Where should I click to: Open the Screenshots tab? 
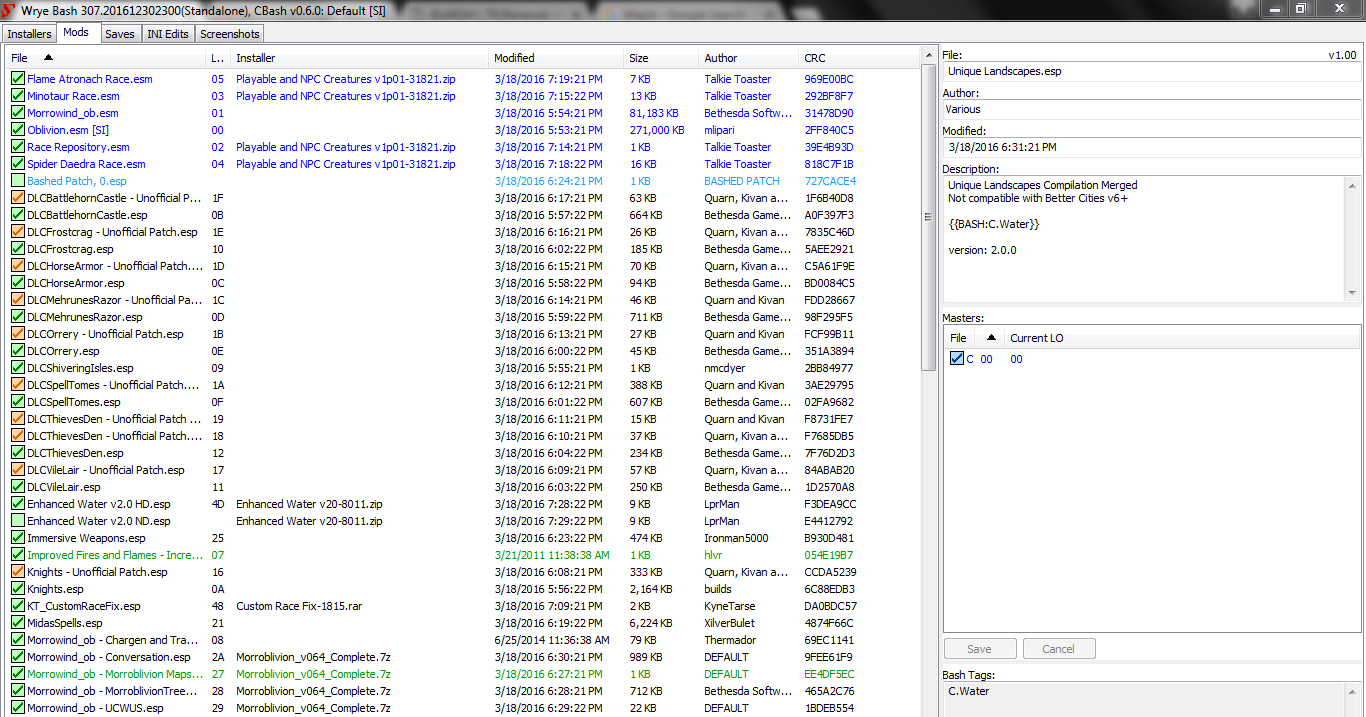(230, 34)
